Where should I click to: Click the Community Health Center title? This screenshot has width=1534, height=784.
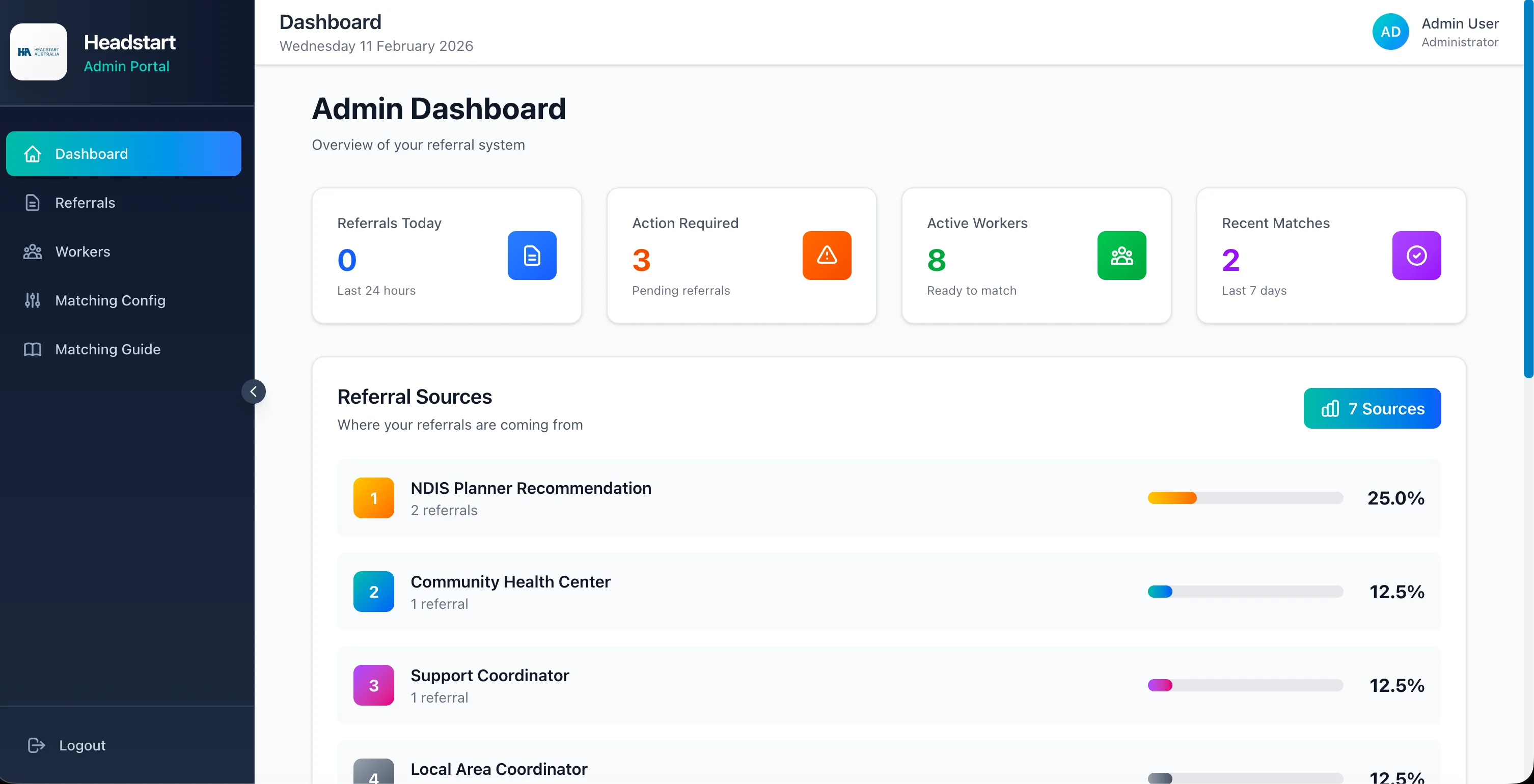[x=510, y=581]
